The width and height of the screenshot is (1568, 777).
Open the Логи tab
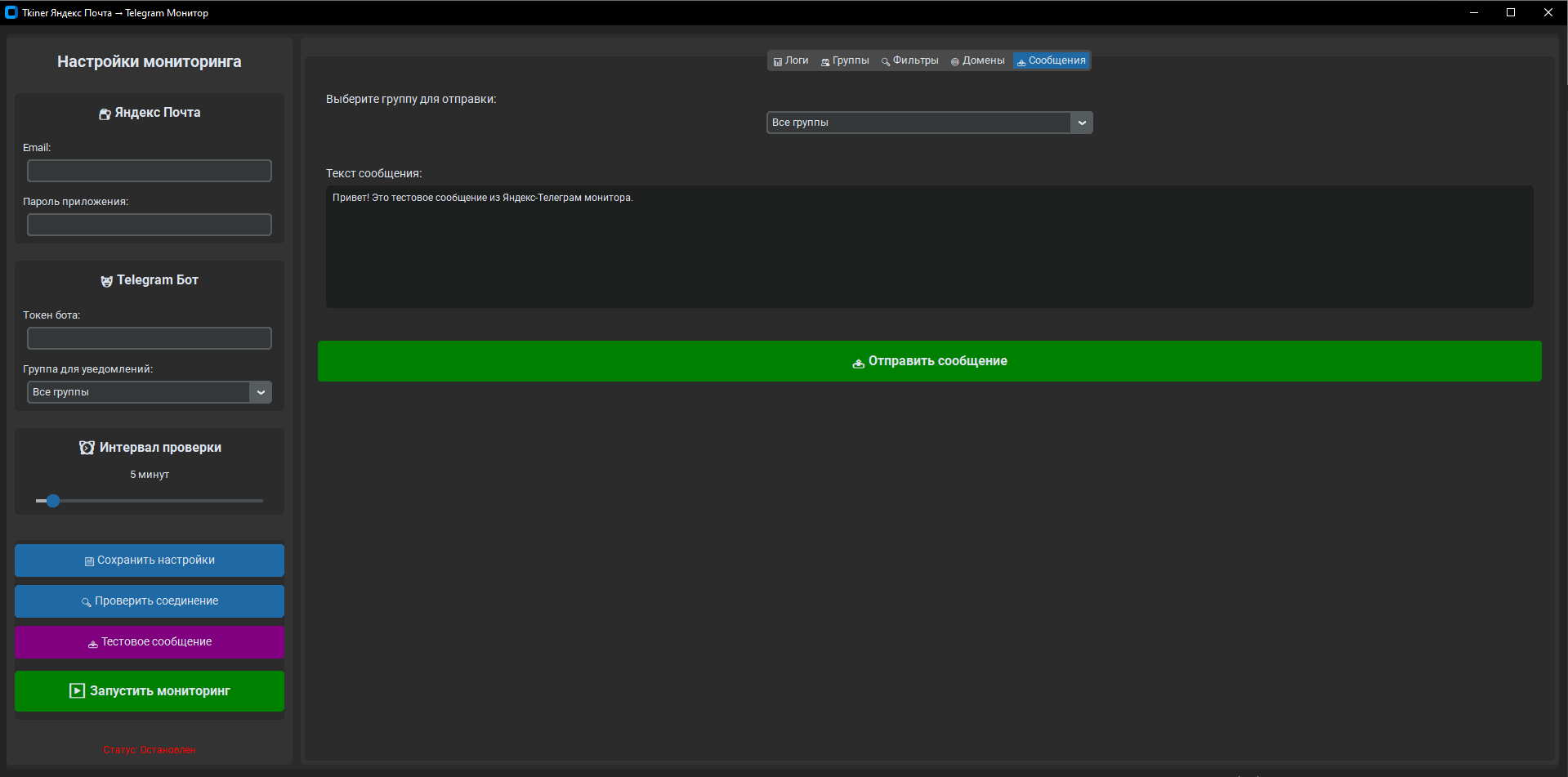(791, 61)
